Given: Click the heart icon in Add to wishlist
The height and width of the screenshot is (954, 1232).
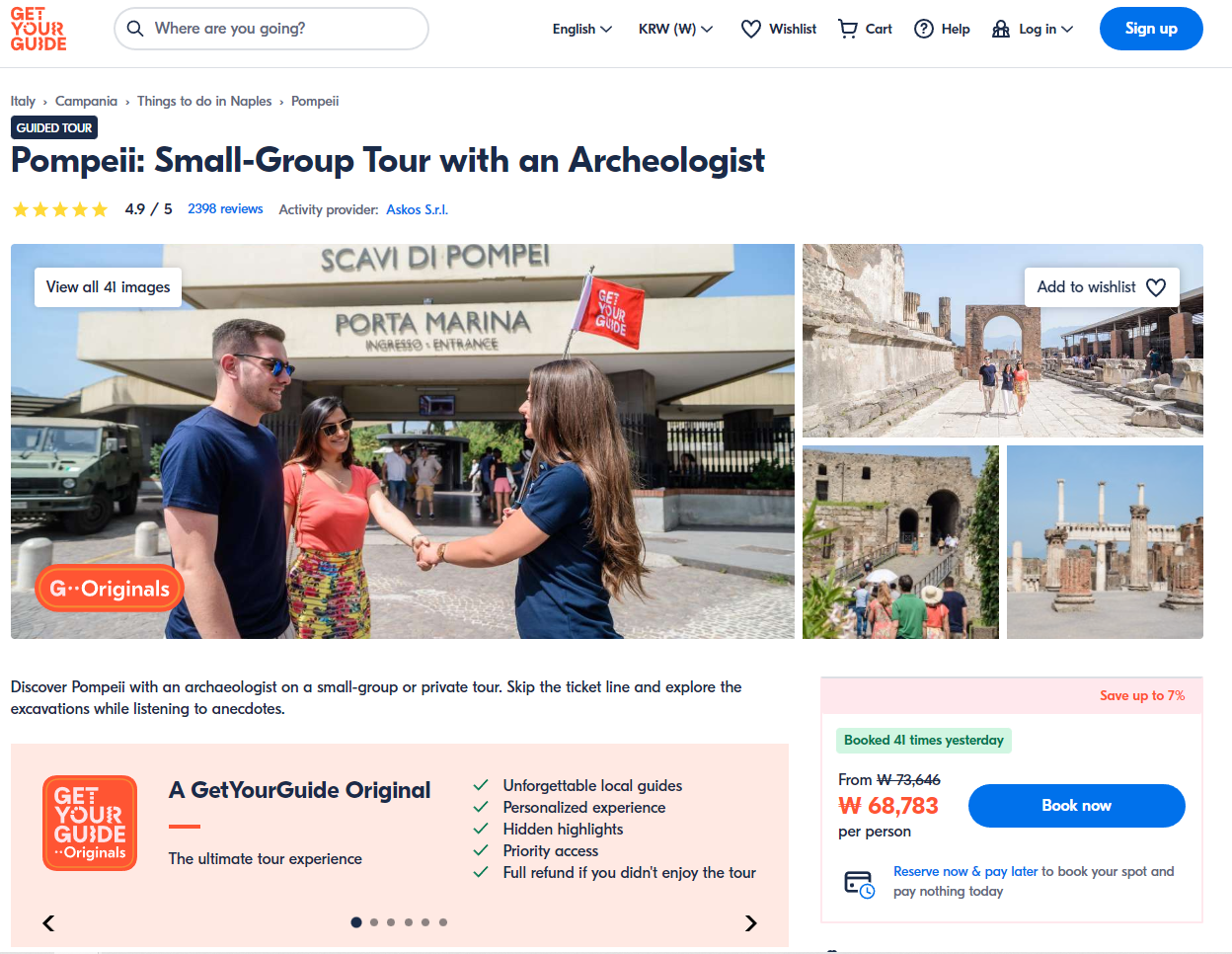Looking at the screenshot, I should [1156, 287].
